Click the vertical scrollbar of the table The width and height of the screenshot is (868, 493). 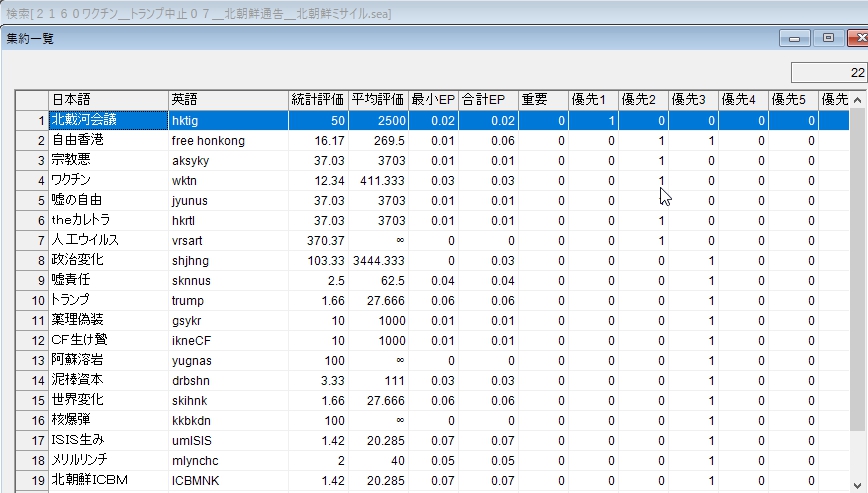click(858, 300)
